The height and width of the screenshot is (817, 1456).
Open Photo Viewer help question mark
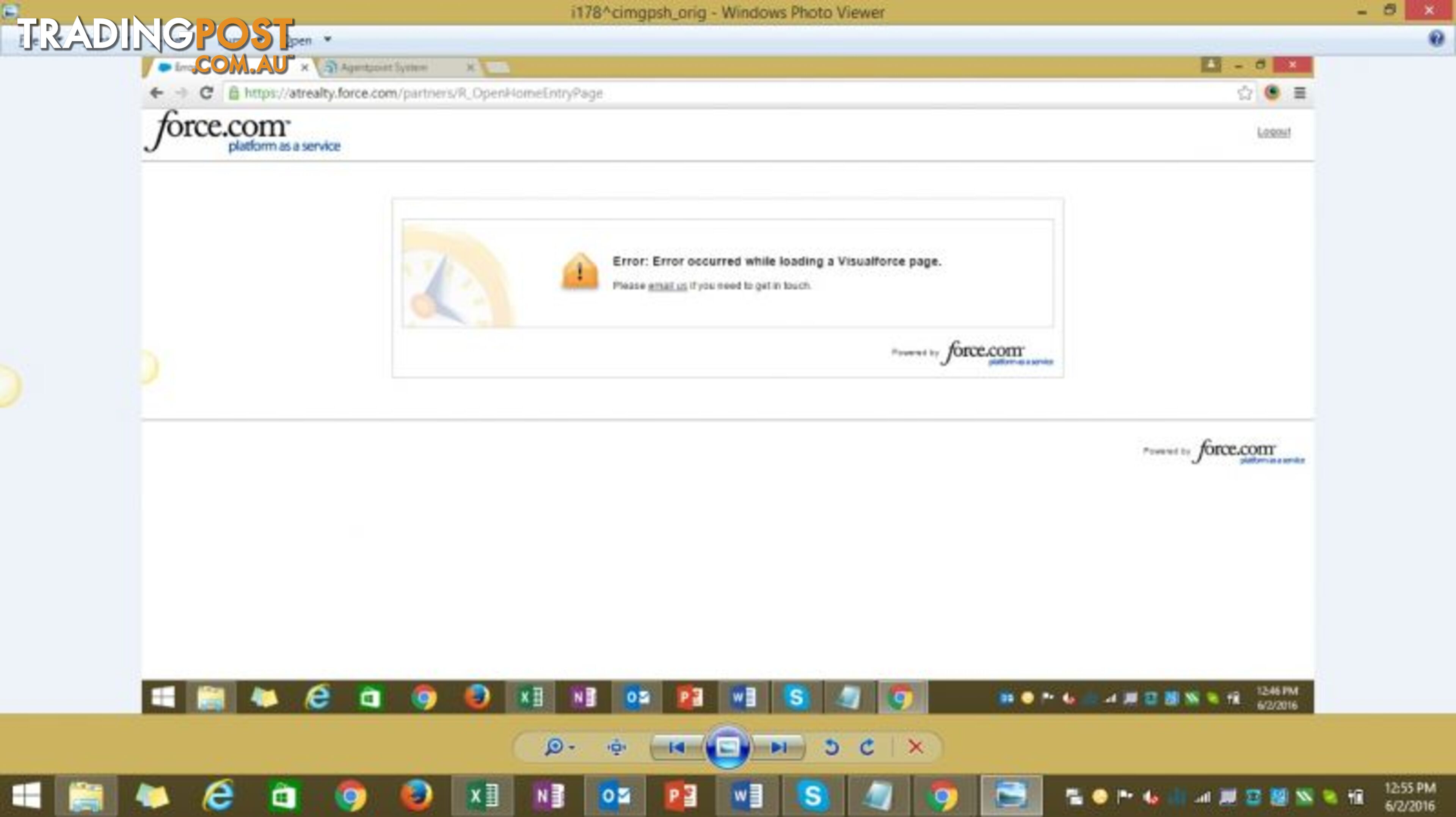[x=1436, y=39]
